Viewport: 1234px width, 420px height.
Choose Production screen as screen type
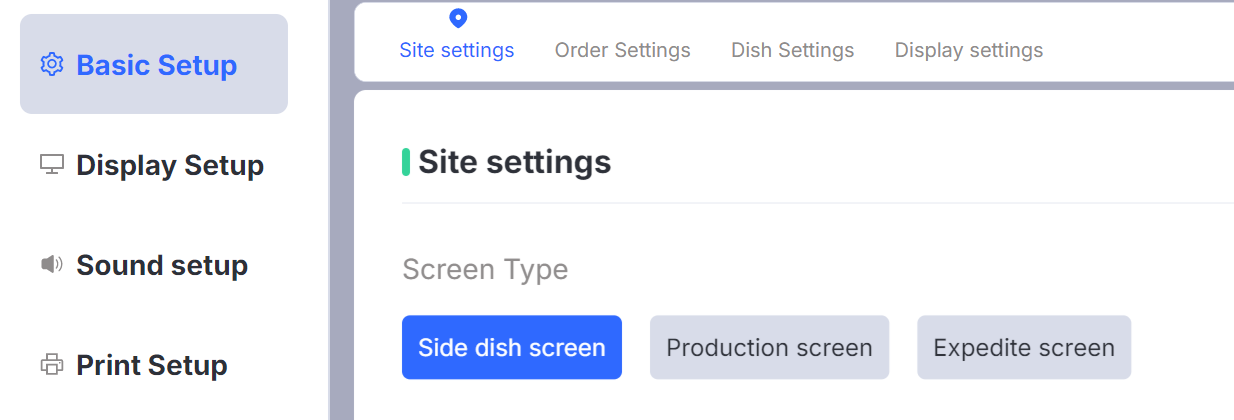[769, 348]
